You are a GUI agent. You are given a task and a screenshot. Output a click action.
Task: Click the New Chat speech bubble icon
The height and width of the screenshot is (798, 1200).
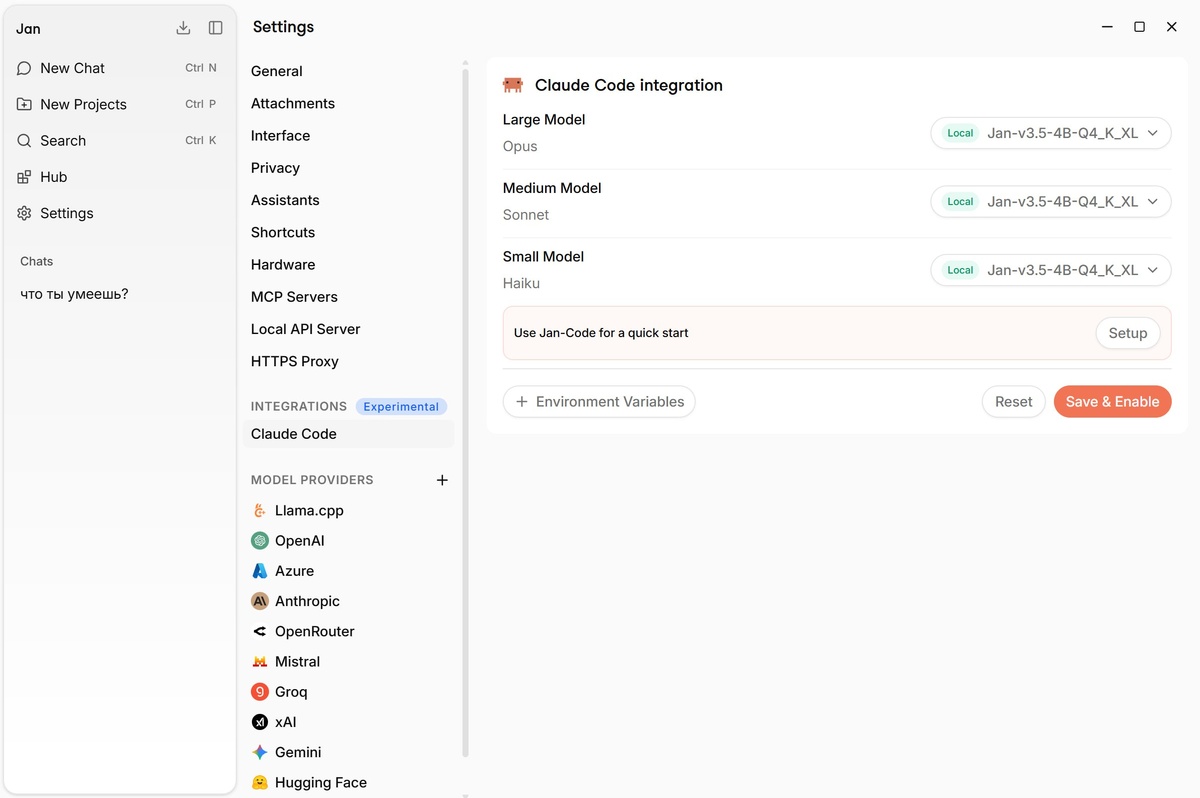click(x=24, y=68)
